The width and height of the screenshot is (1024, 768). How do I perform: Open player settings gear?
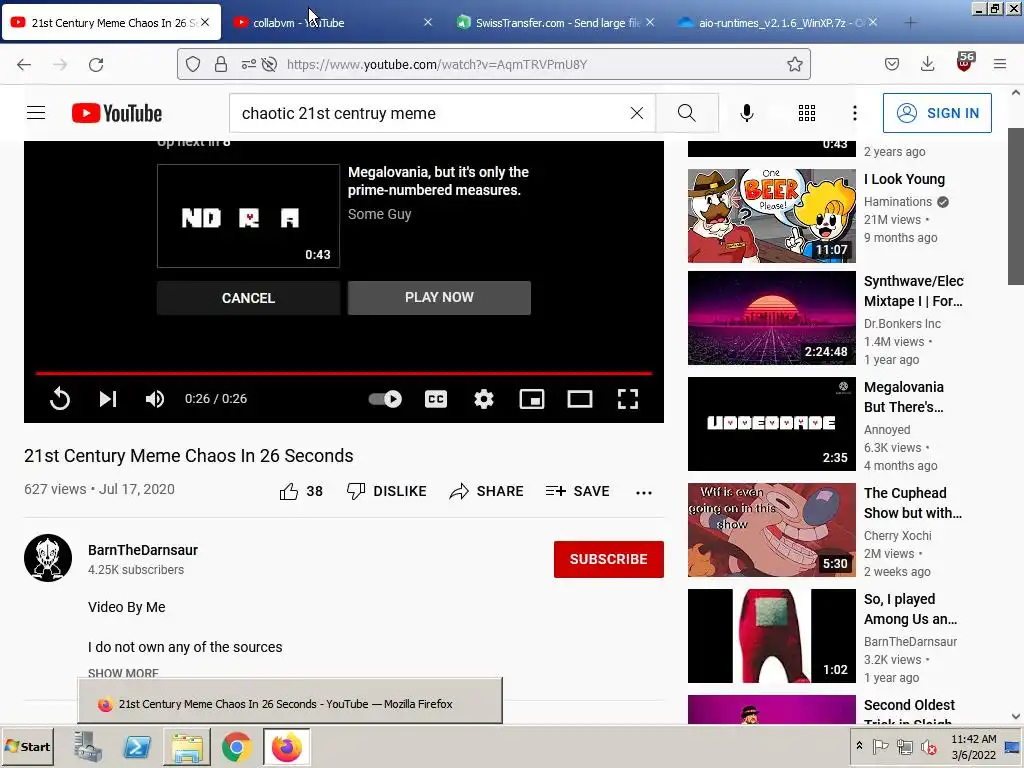point(484,398)
